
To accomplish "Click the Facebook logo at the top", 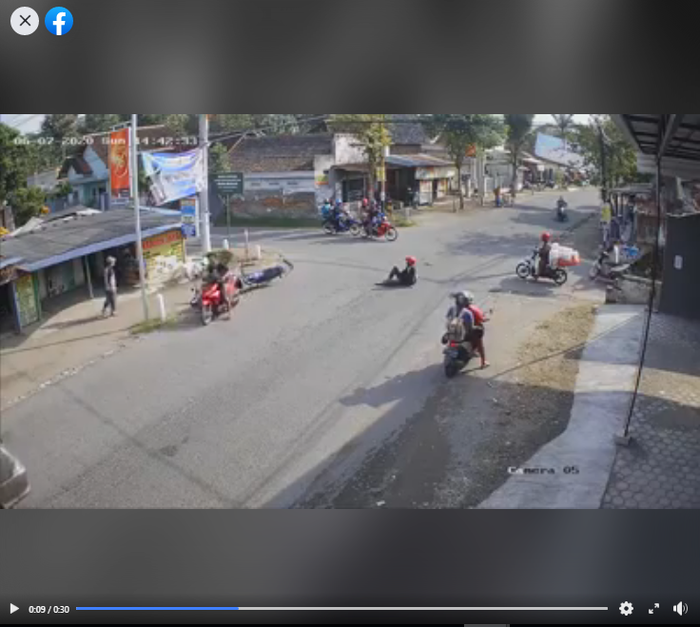I will coord(59,21).
